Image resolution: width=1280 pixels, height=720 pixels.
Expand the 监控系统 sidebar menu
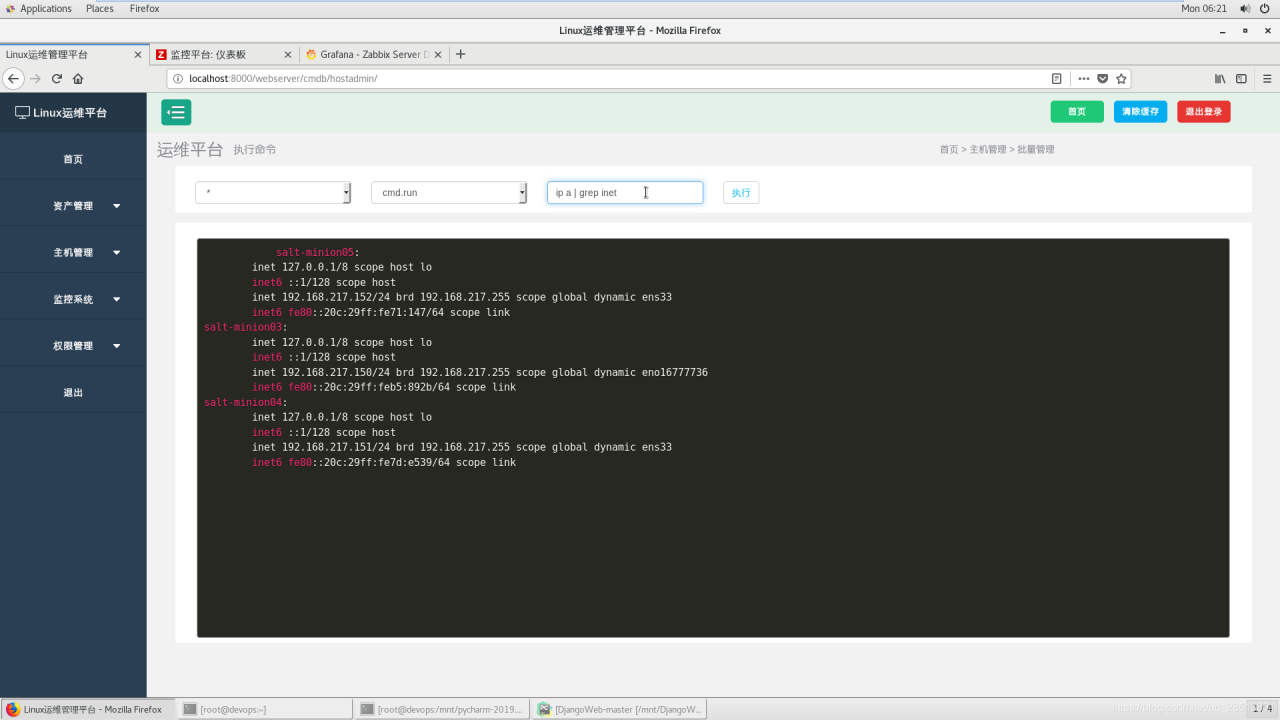(73, 299)
